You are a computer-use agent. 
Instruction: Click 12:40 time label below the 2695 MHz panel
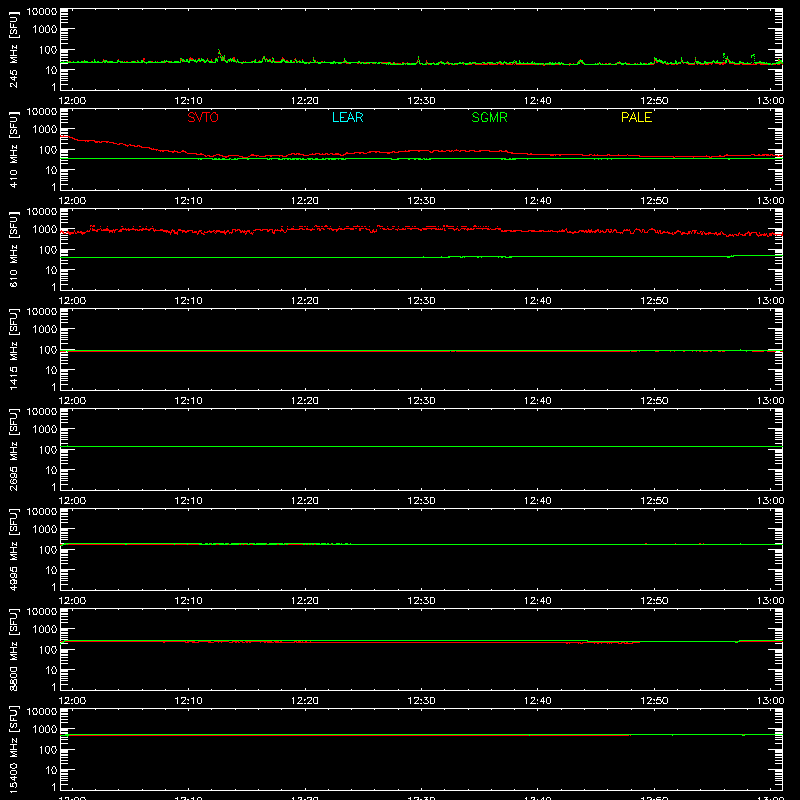click(x=538, y=501)
